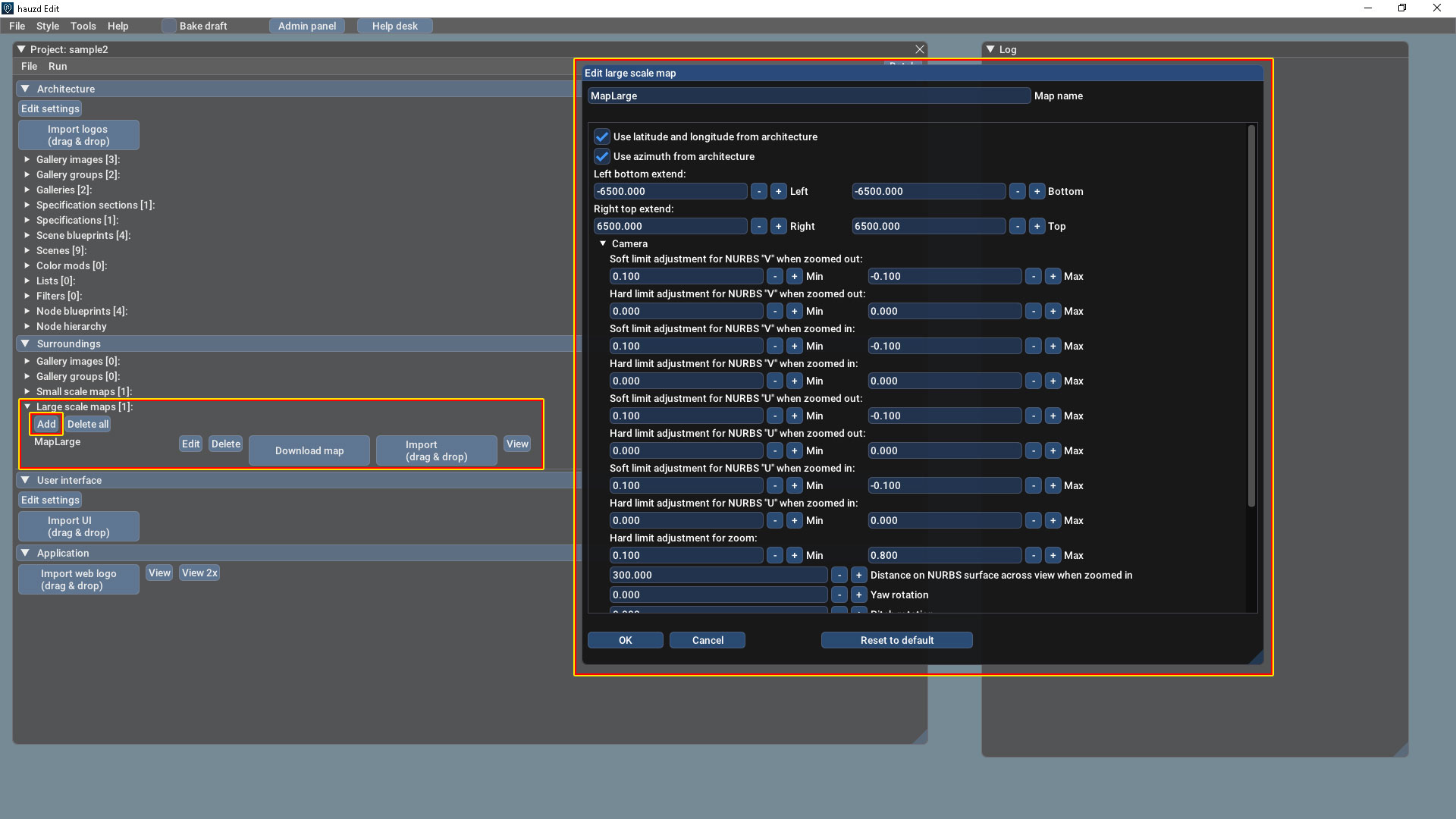This screenshot has height=819, width=1456.
Task: Collapse the Camera section
Action: [604, 243]
